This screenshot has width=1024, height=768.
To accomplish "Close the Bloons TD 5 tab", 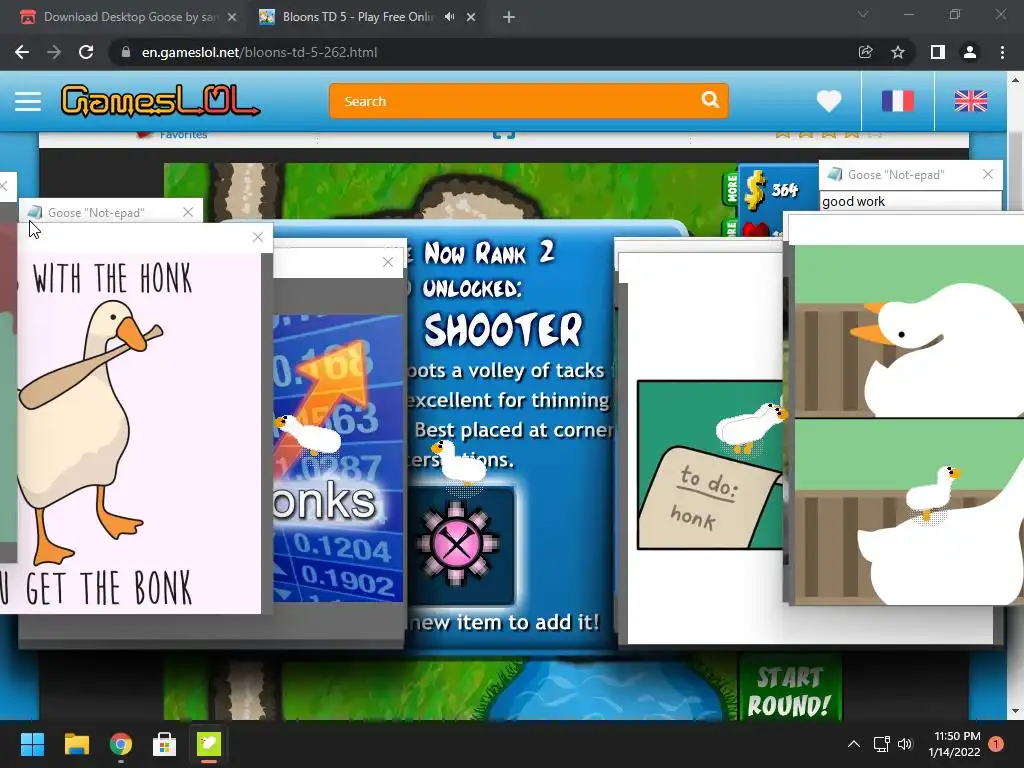I will coord(471,18).
